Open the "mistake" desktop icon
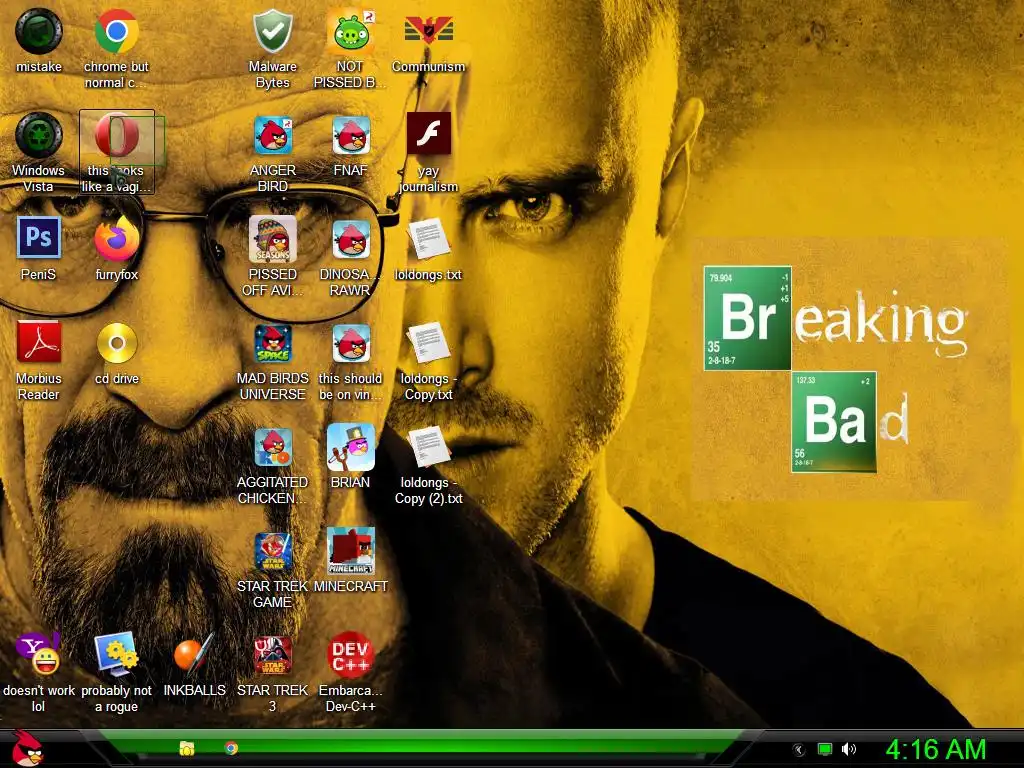1024x768 pixels. (39, 31)
